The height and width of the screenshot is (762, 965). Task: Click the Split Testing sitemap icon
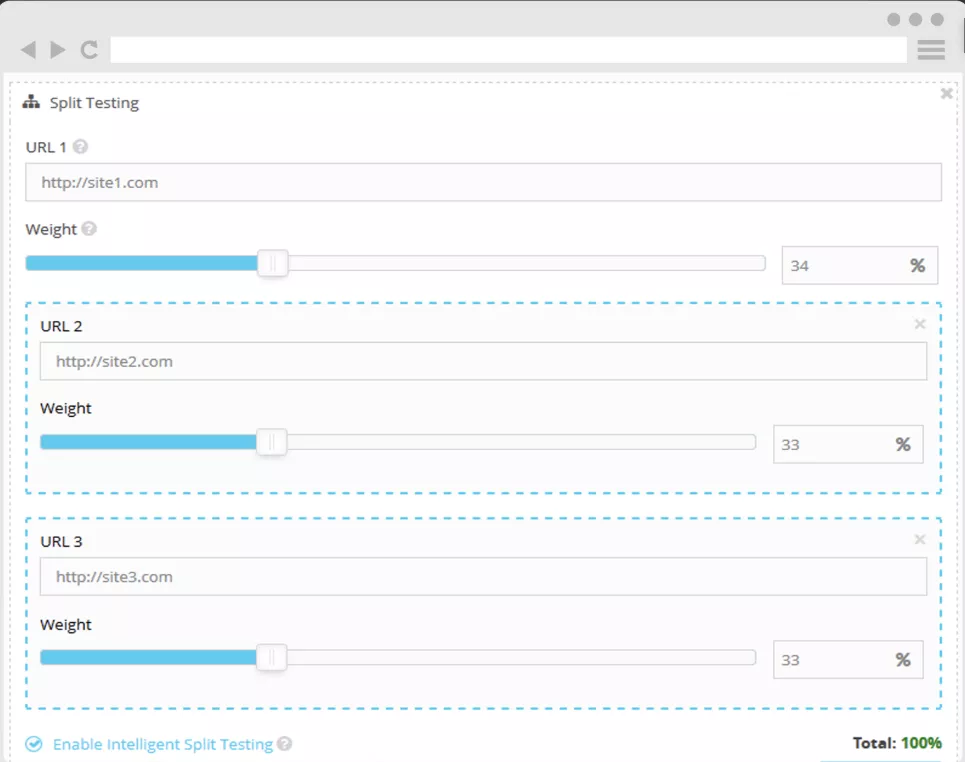[31, 102]
